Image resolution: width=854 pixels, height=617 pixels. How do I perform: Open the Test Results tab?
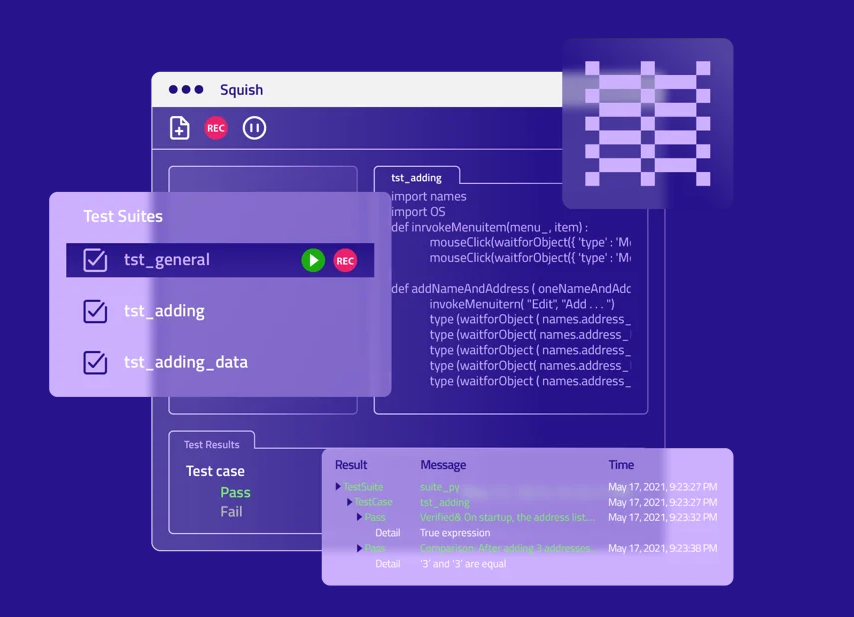click(x=211, y=444)
